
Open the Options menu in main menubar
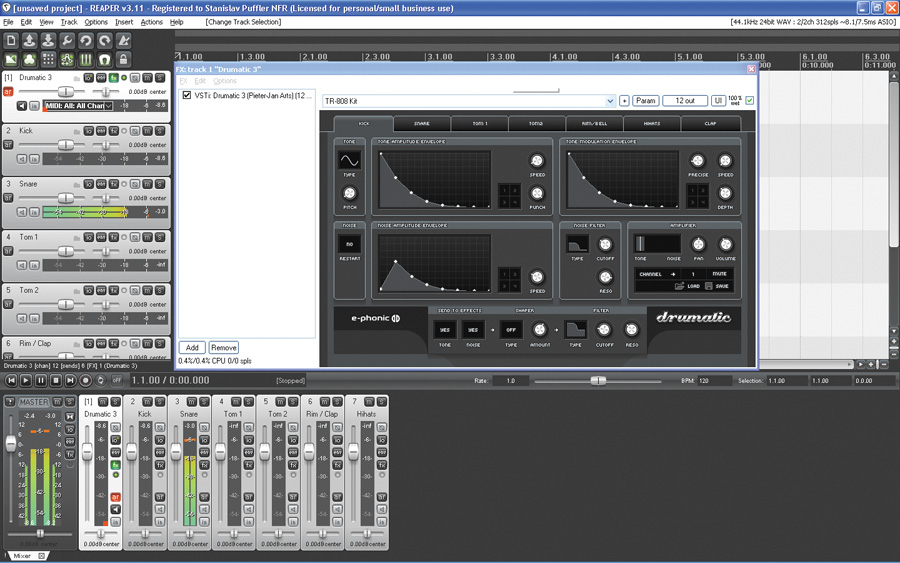click(x=96, y=22)
